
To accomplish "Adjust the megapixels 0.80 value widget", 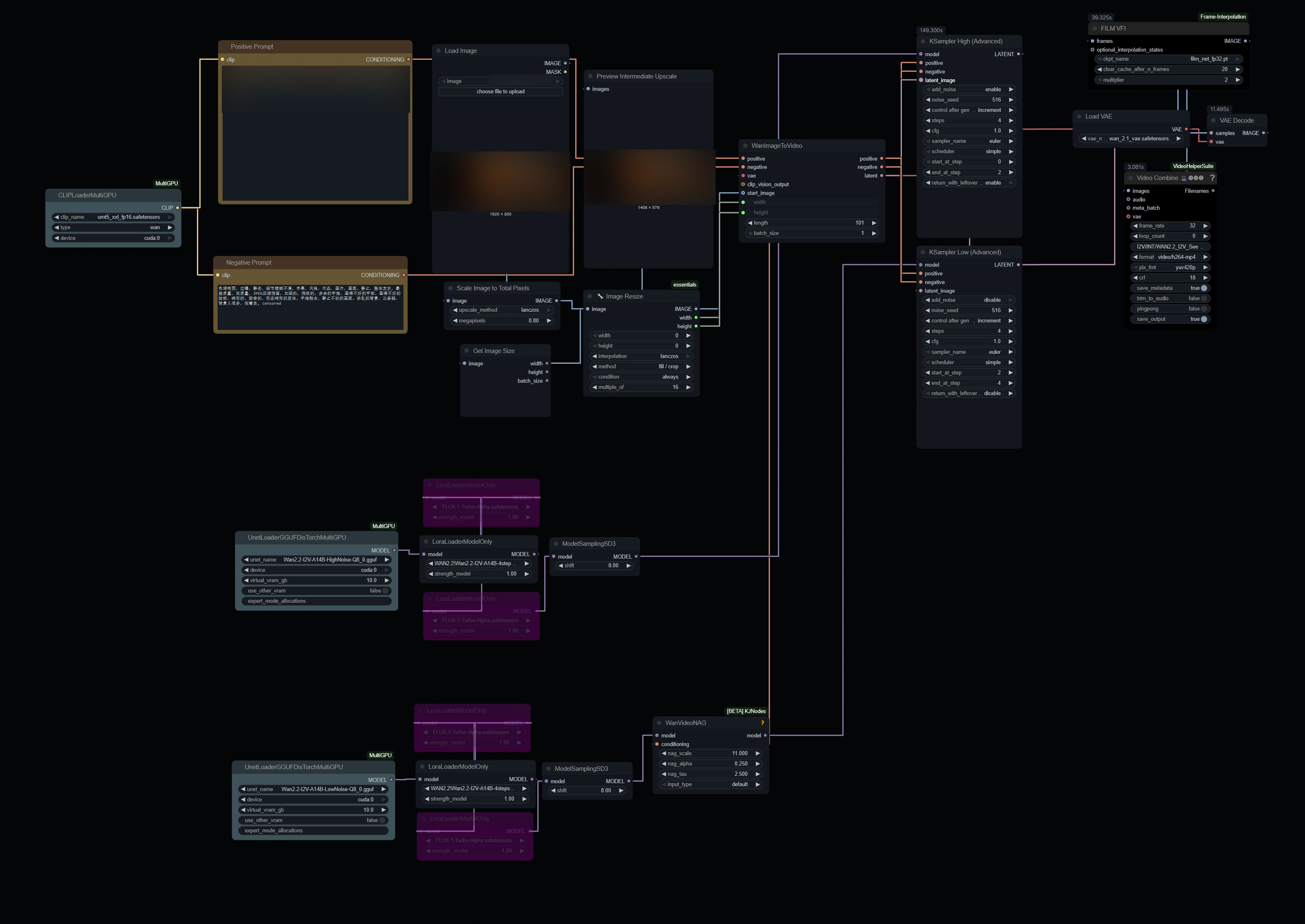I will pos(502,320).
